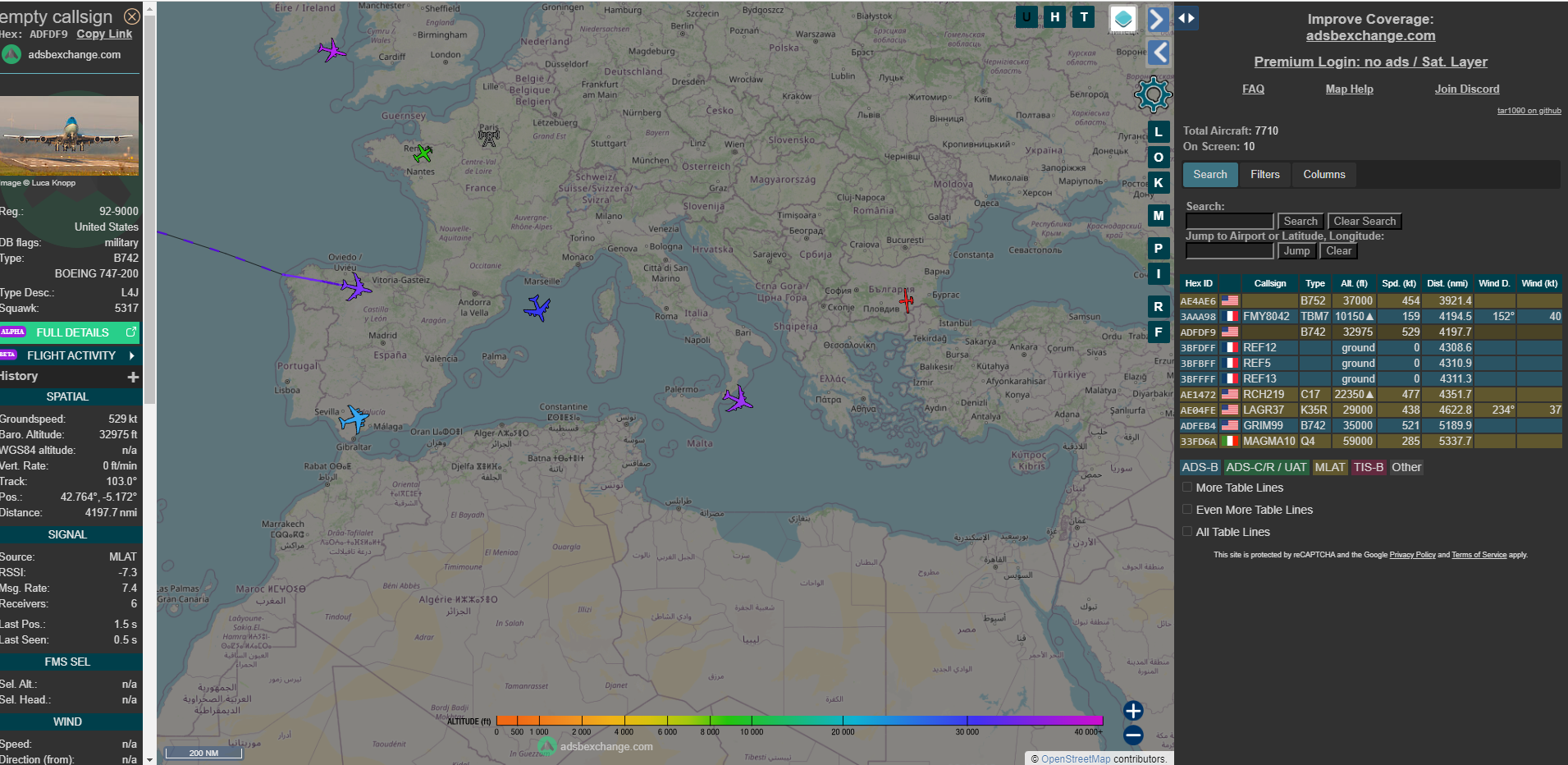The height and width of the screenshot is (765, 1568).
Task: Toggle the R map button
Action: (x=1158, y=306)
